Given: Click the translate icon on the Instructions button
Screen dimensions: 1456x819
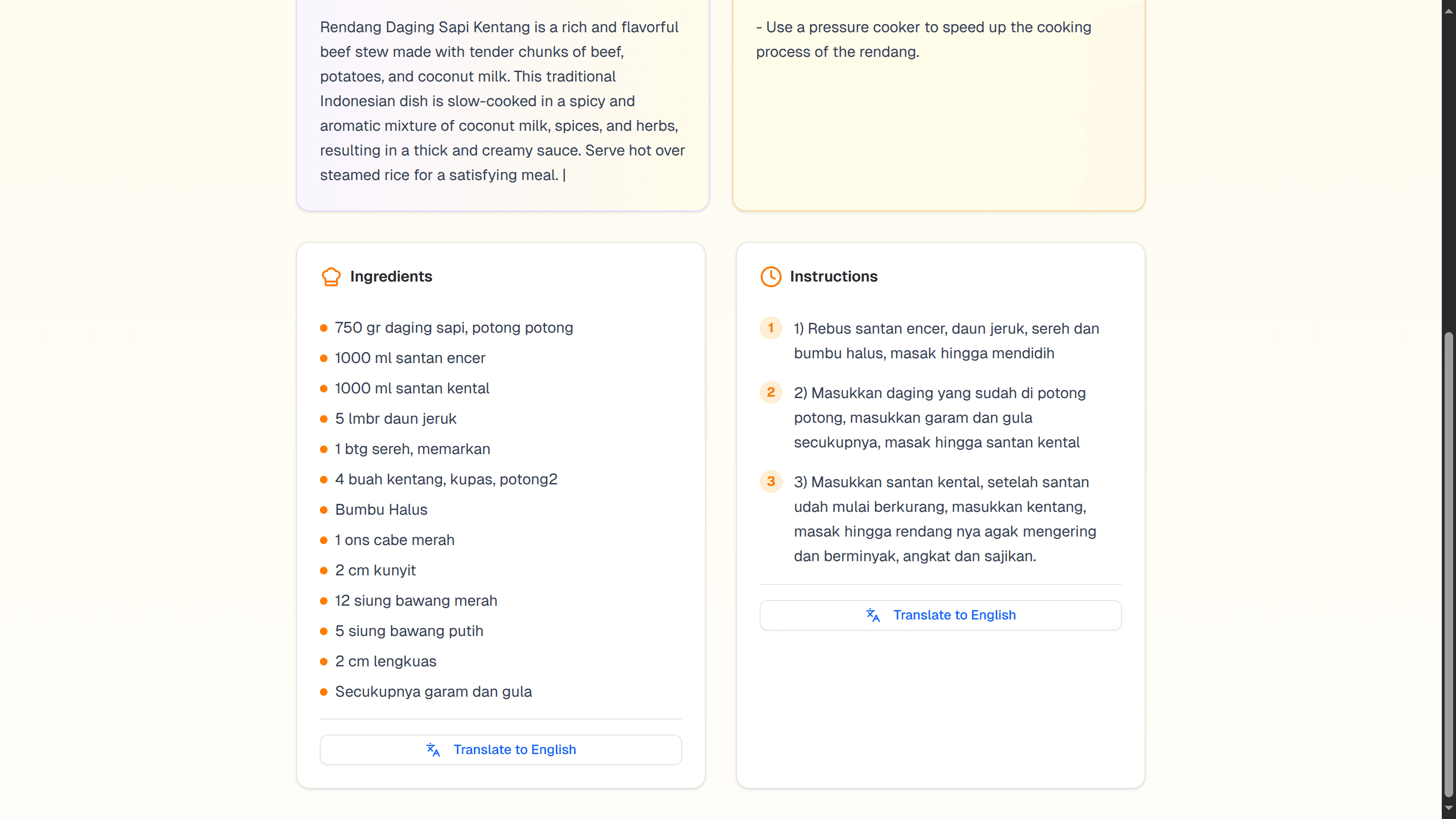Looking at the screenshot, I should coord(872,615).
